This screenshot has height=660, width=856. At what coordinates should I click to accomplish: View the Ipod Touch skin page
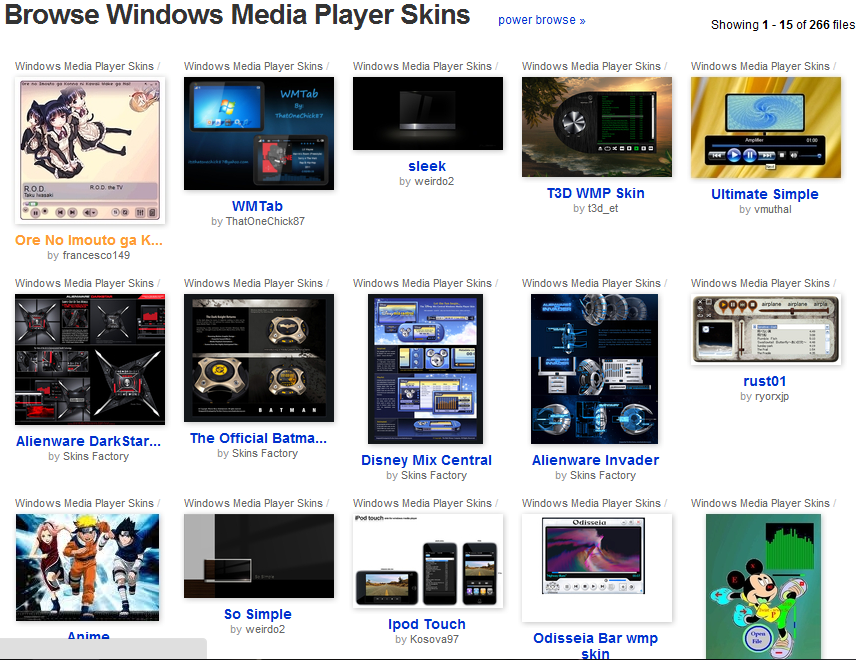[426, 624]
